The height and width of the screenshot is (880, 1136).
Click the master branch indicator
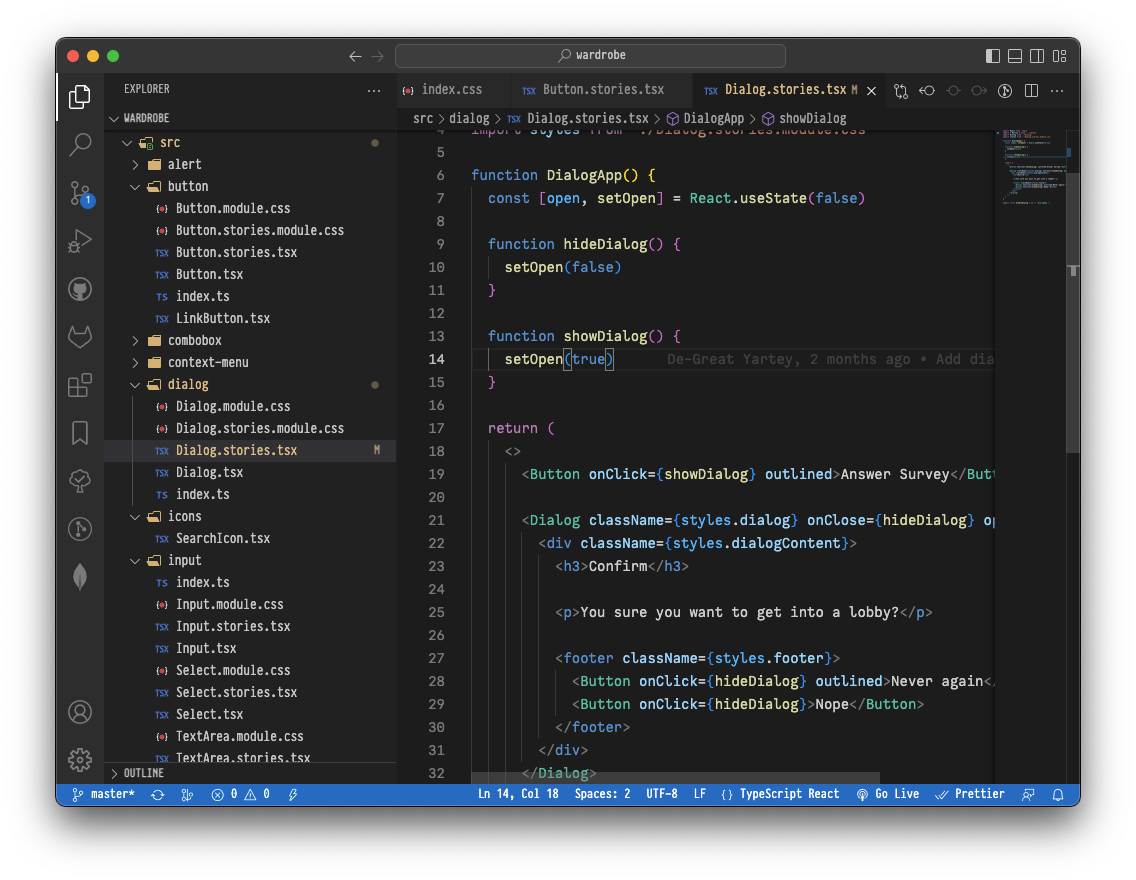coord(104,794)
